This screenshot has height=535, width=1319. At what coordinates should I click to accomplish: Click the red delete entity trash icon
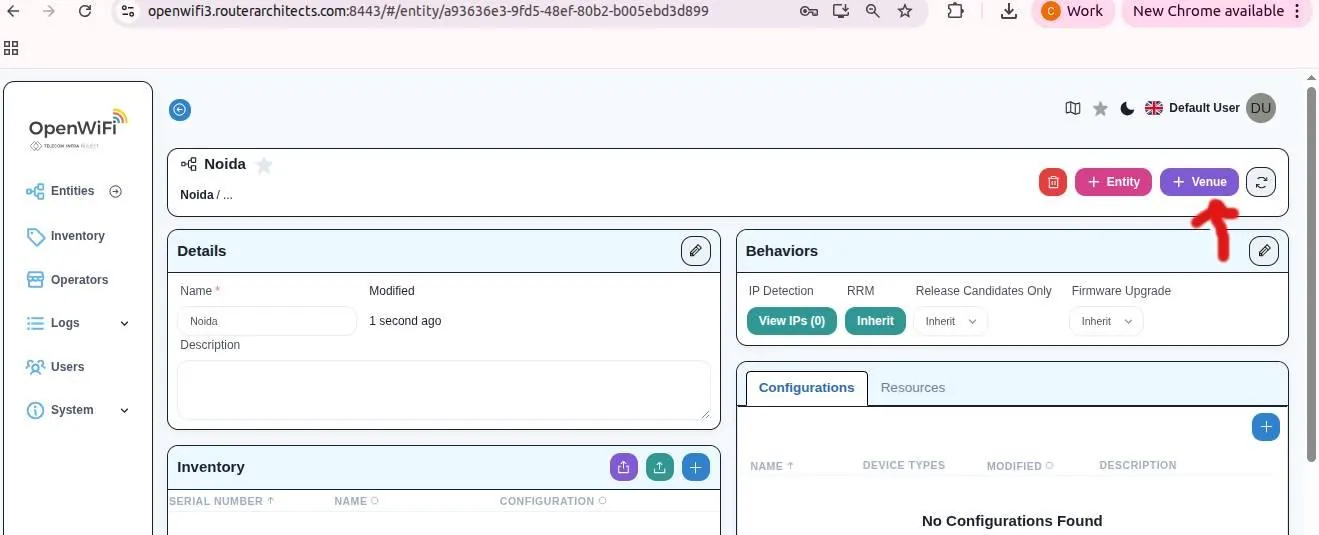coord(1052,182)
